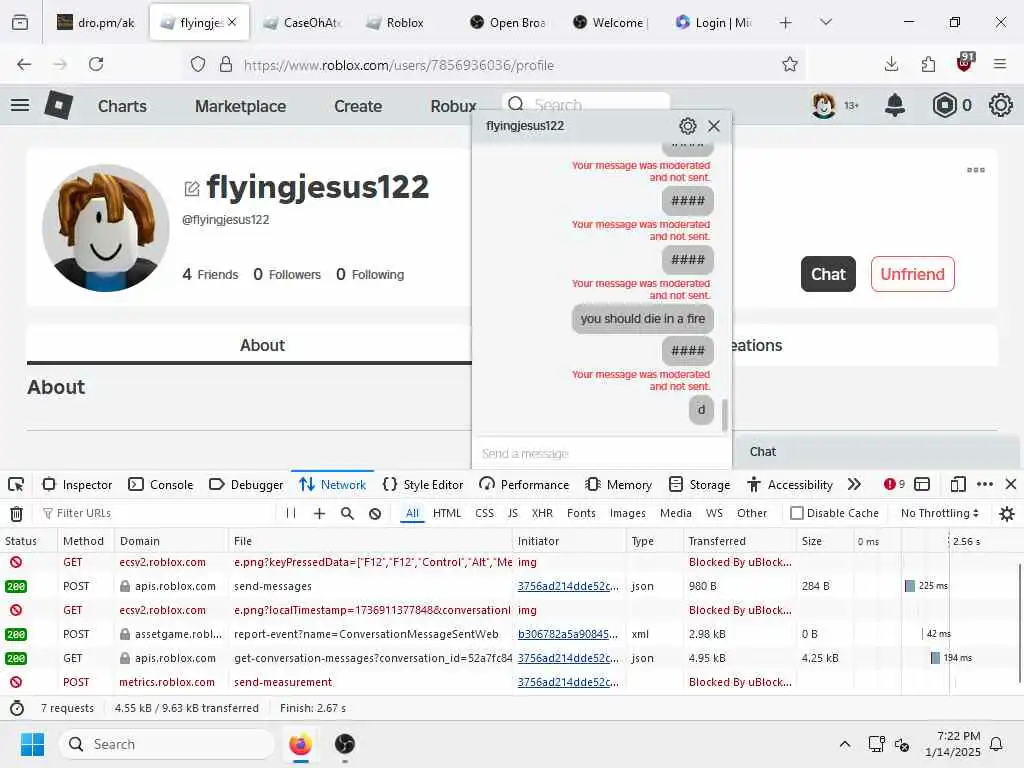Open a new browser tab
The width and height of the screenshot is (1024, 768).
786,23
